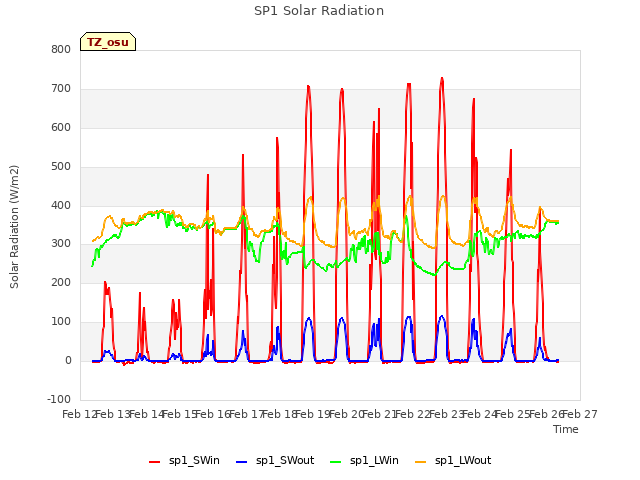Click the red sp1_SWin legend swatch
This screenshot has width=640, height=480.
tap(155, 462)
